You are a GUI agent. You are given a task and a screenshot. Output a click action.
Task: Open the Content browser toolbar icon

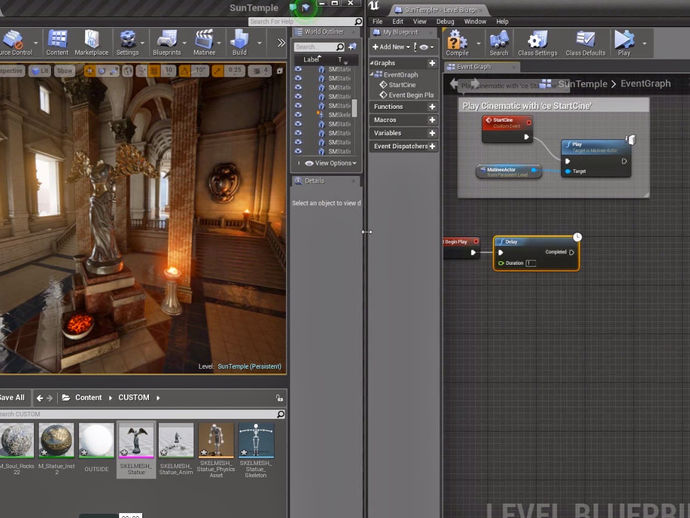click(57, 43)
